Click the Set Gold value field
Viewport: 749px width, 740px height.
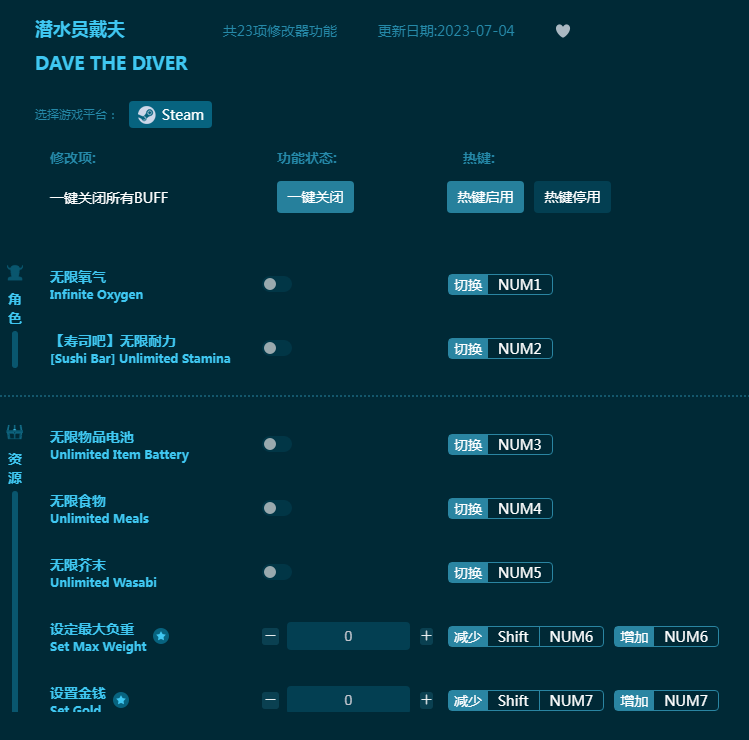348,699
